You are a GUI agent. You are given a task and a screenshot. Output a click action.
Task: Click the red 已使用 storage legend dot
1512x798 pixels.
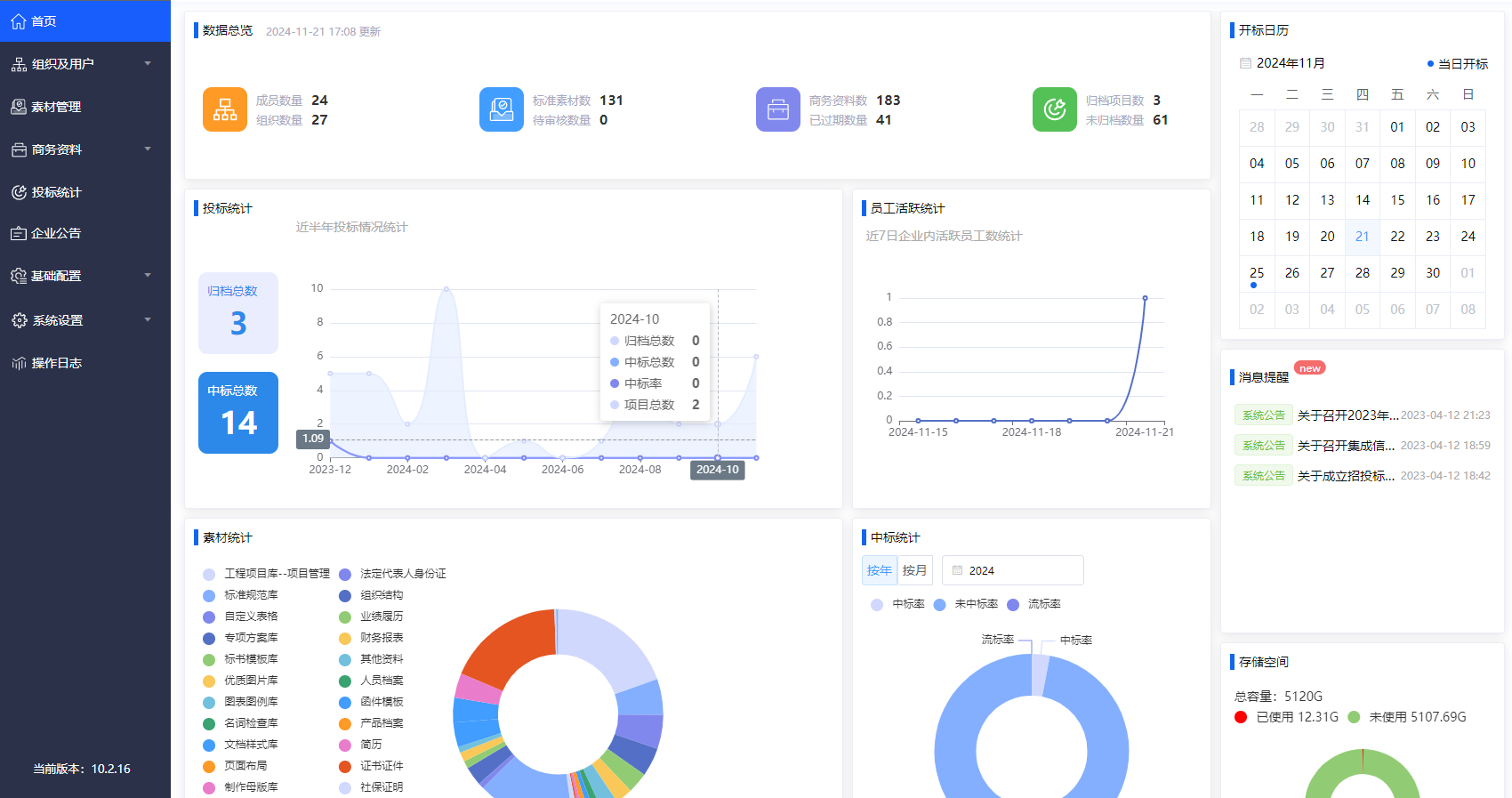[x=1241, y=717]
